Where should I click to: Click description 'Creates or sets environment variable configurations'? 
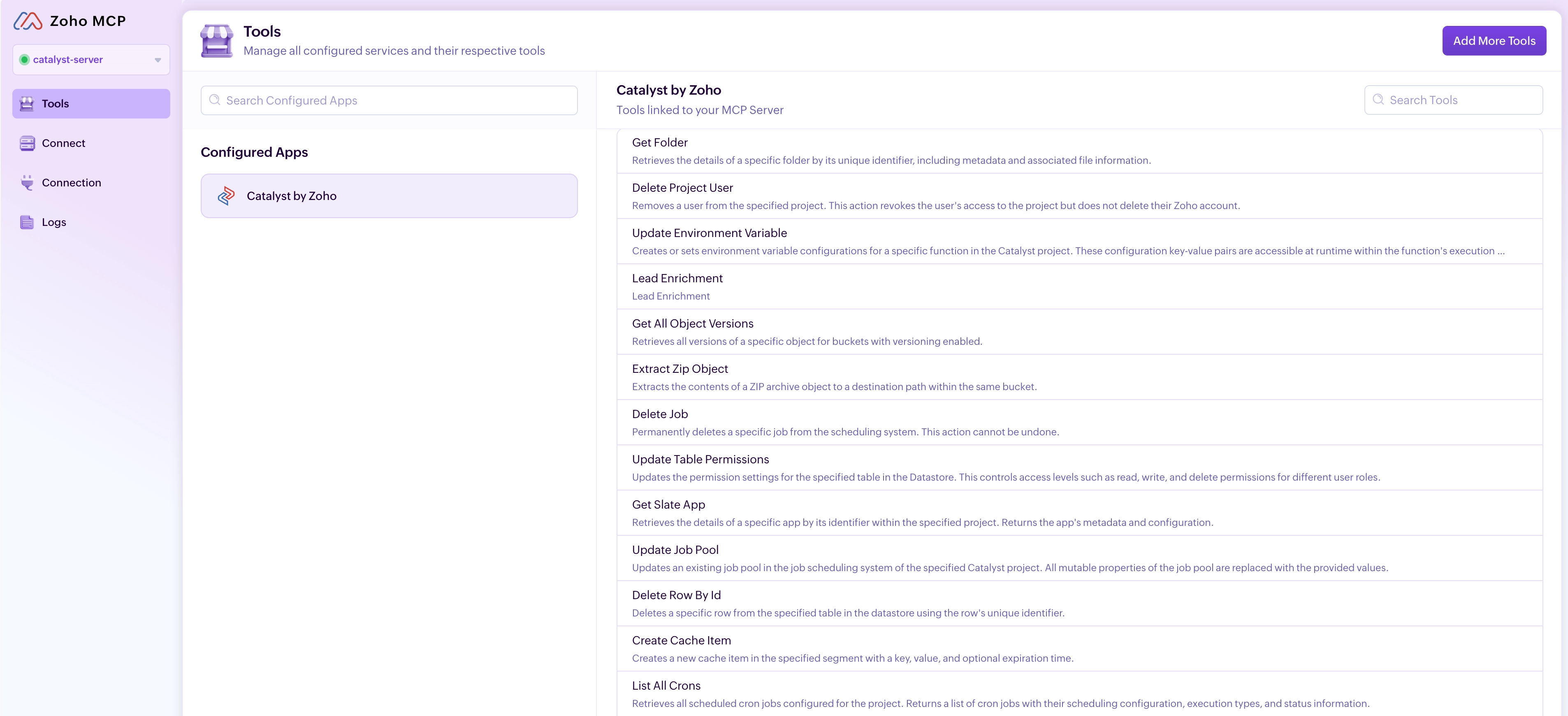point(1068,251)
